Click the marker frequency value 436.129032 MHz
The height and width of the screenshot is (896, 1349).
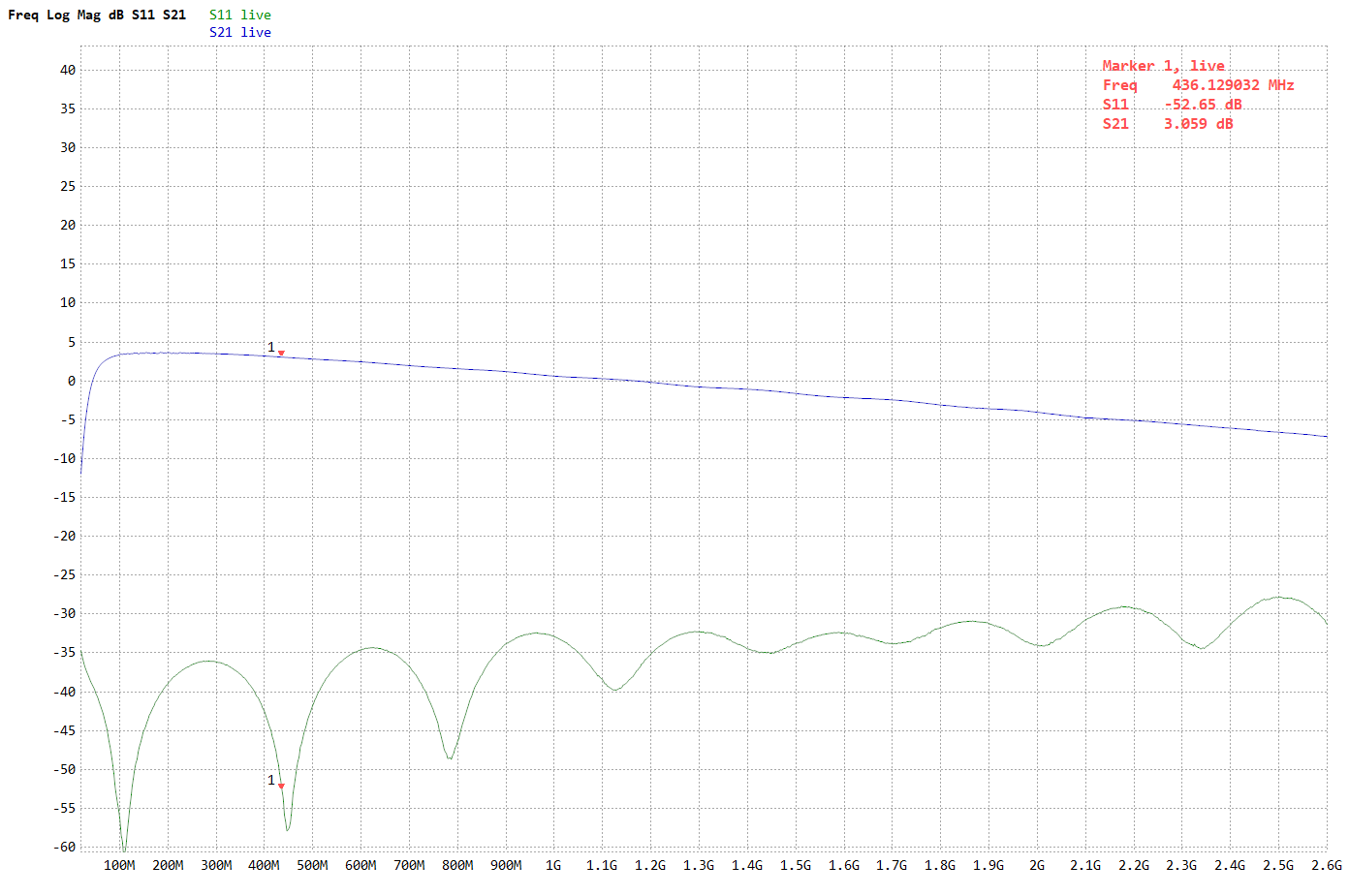pyautogui.click(x=1233, y=85)
